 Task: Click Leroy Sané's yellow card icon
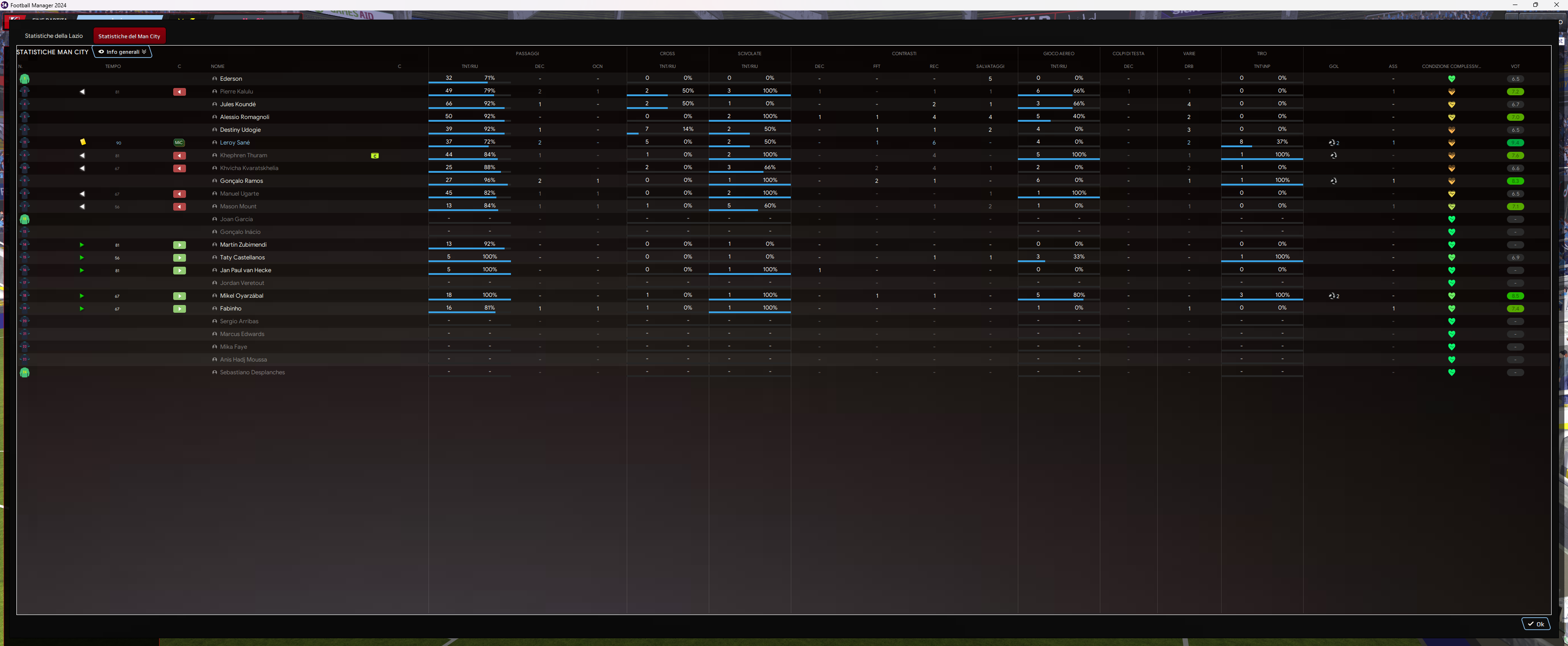[x=83, y=142]
